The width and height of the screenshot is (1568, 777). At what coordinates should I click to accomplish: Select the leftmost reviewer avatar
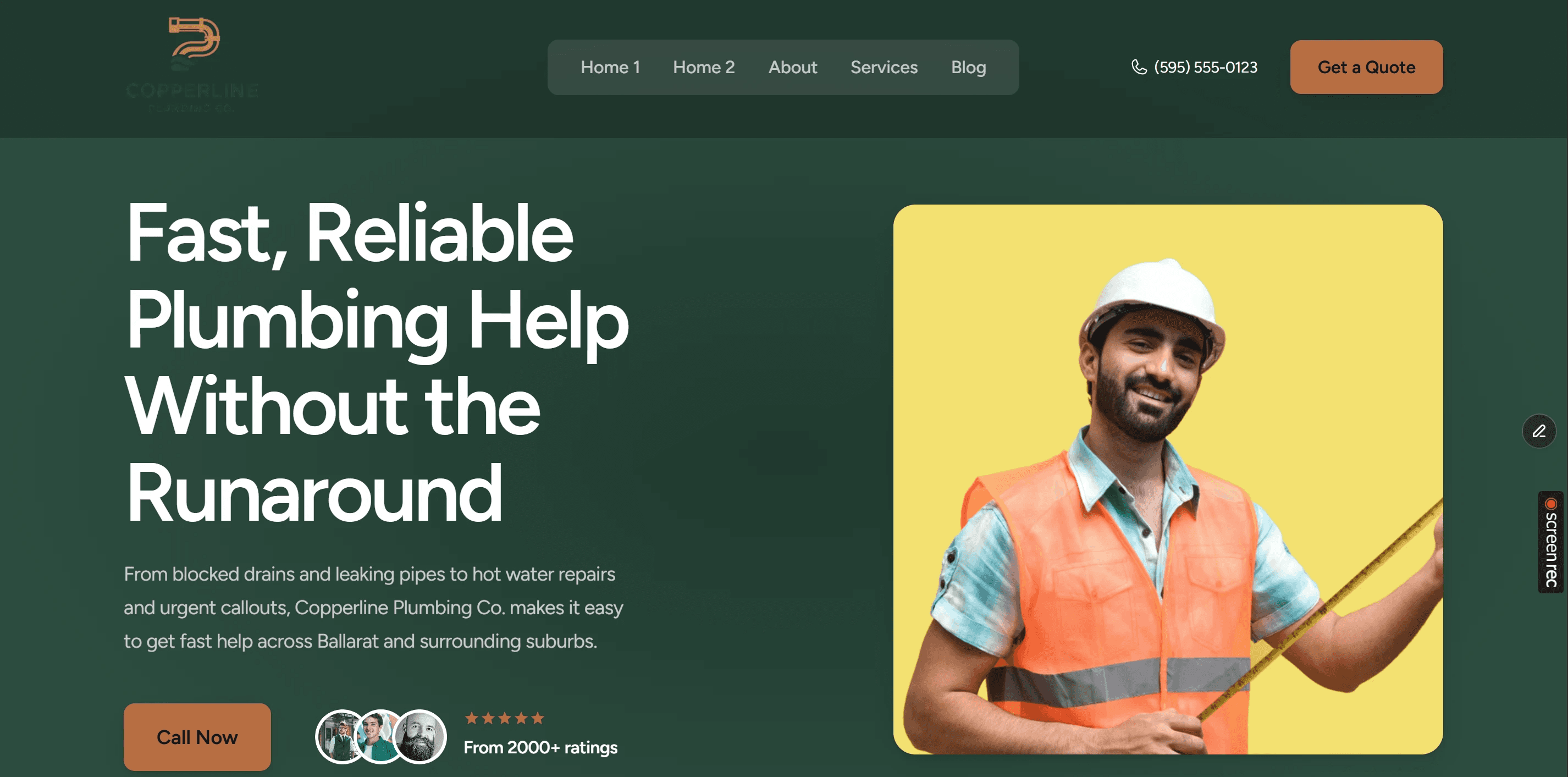(338, 737)
